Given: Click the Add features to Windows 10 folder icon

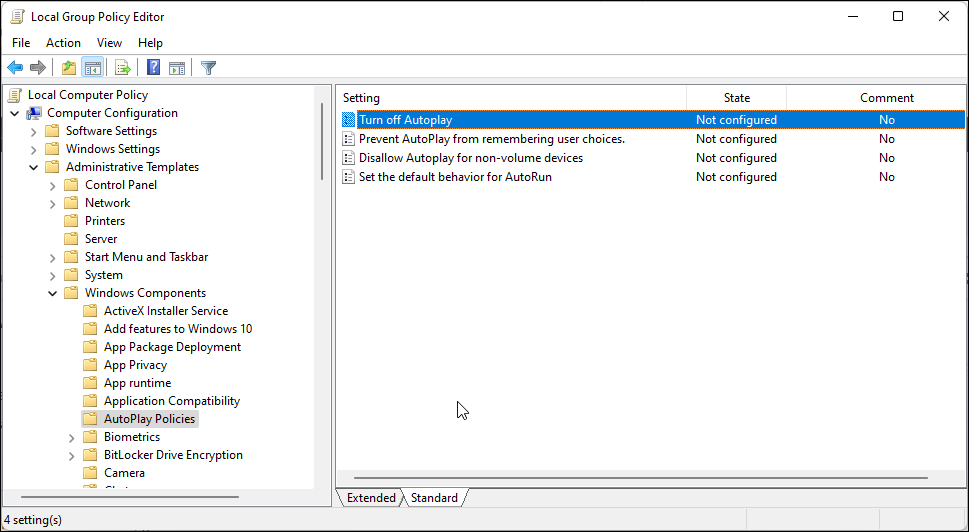Looking at the screenshot, I should pos(90,329).
